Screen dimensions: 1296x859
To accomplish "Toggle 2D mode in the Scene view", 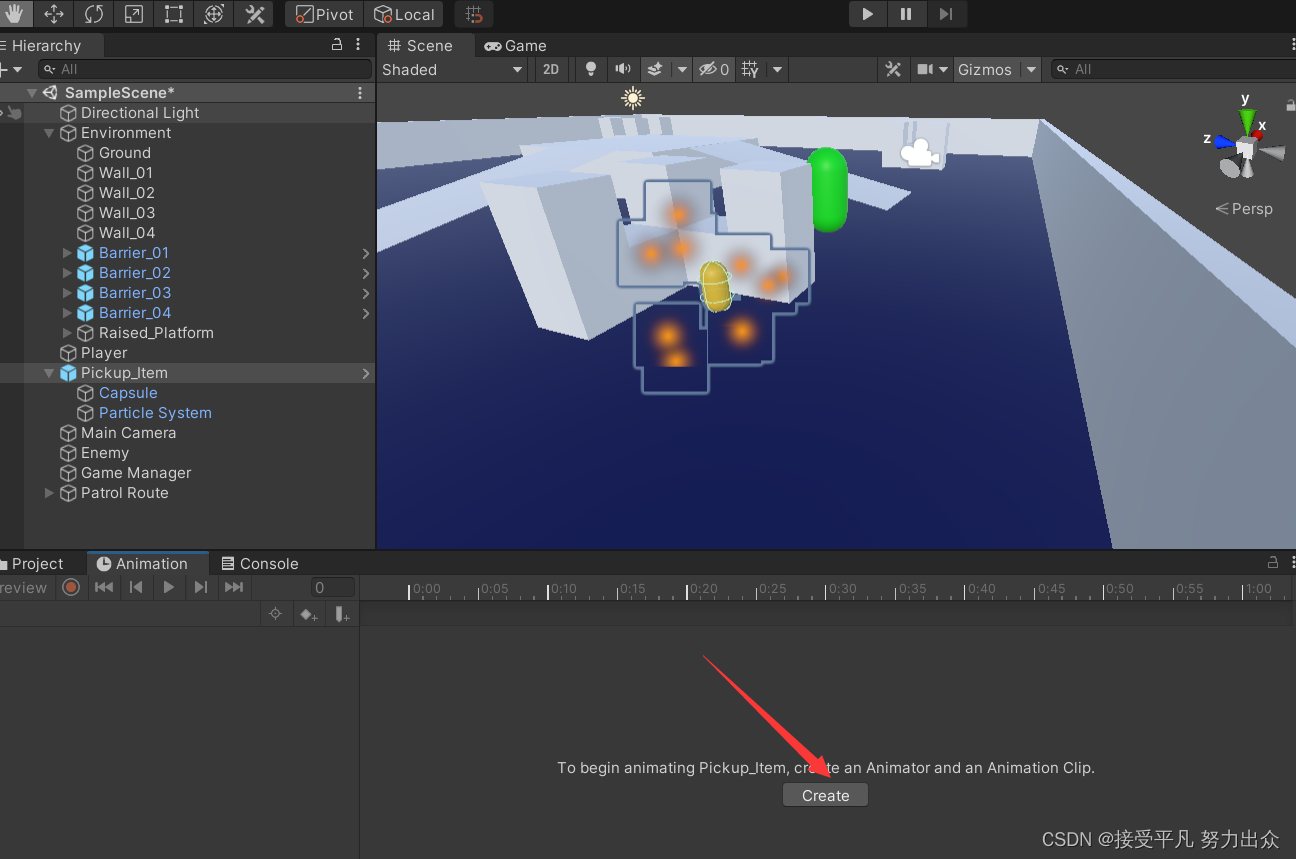I will coord(551,69).
